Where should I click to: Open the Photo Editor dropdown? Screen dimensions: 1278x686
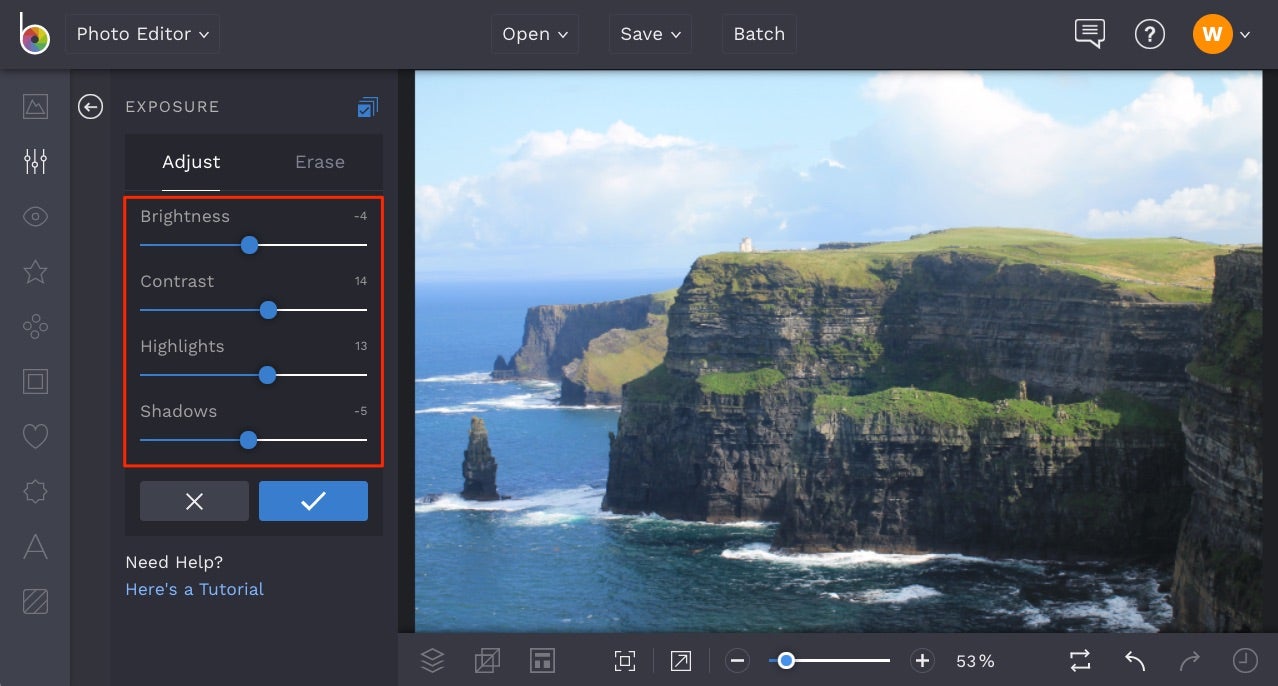141,33
